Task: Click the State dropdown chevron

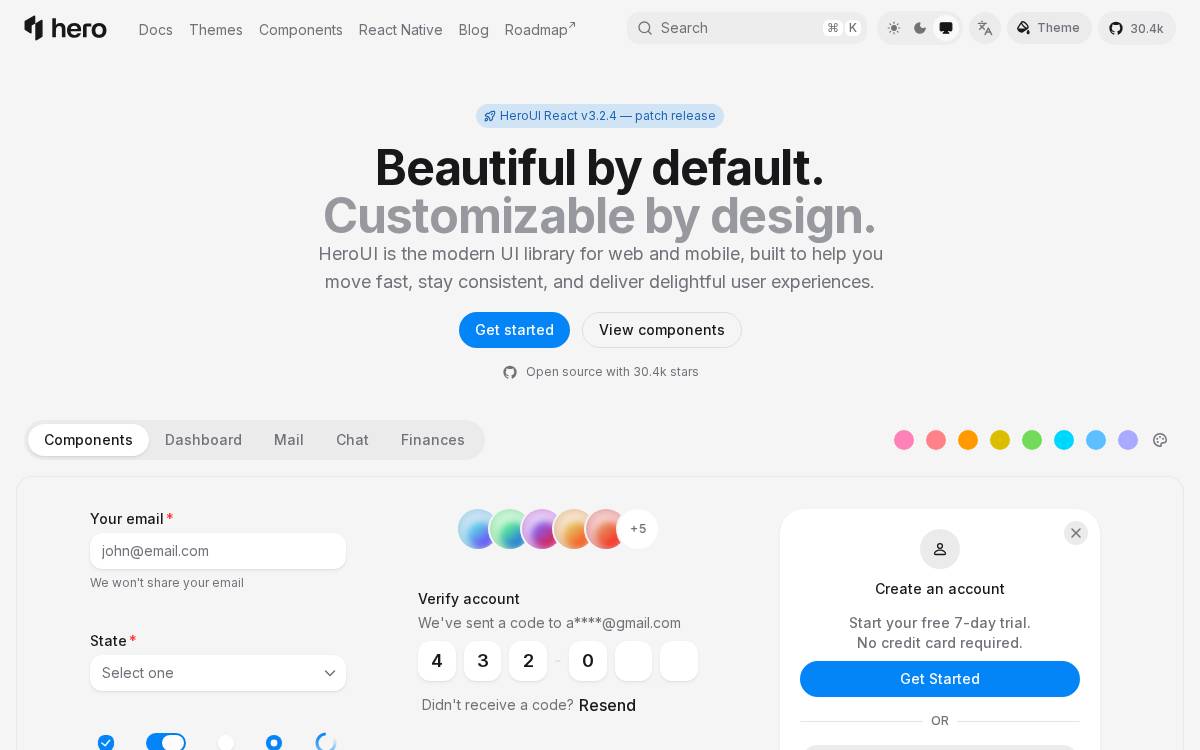Action: pyautogui.click(x=330, y=673)
